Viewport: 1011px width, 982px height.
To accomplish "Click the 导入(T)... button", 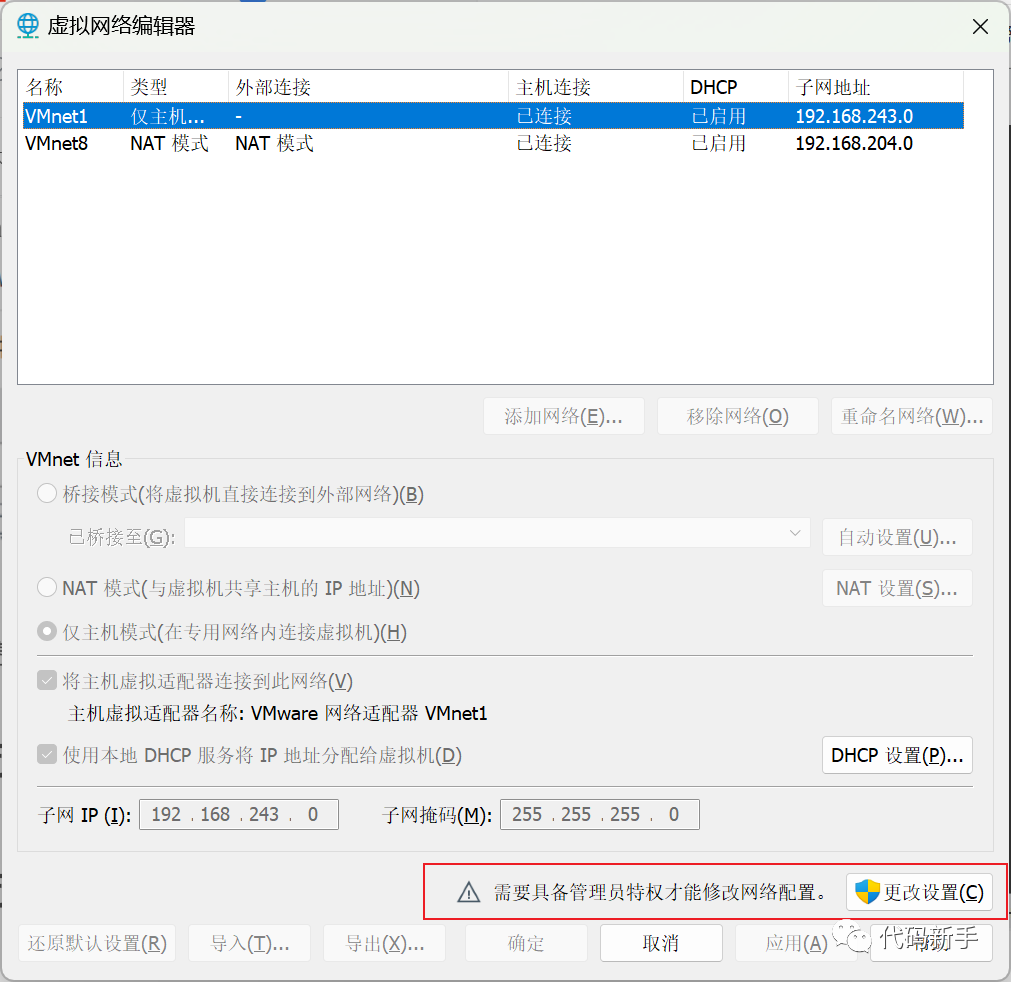I will coord(250,943).
